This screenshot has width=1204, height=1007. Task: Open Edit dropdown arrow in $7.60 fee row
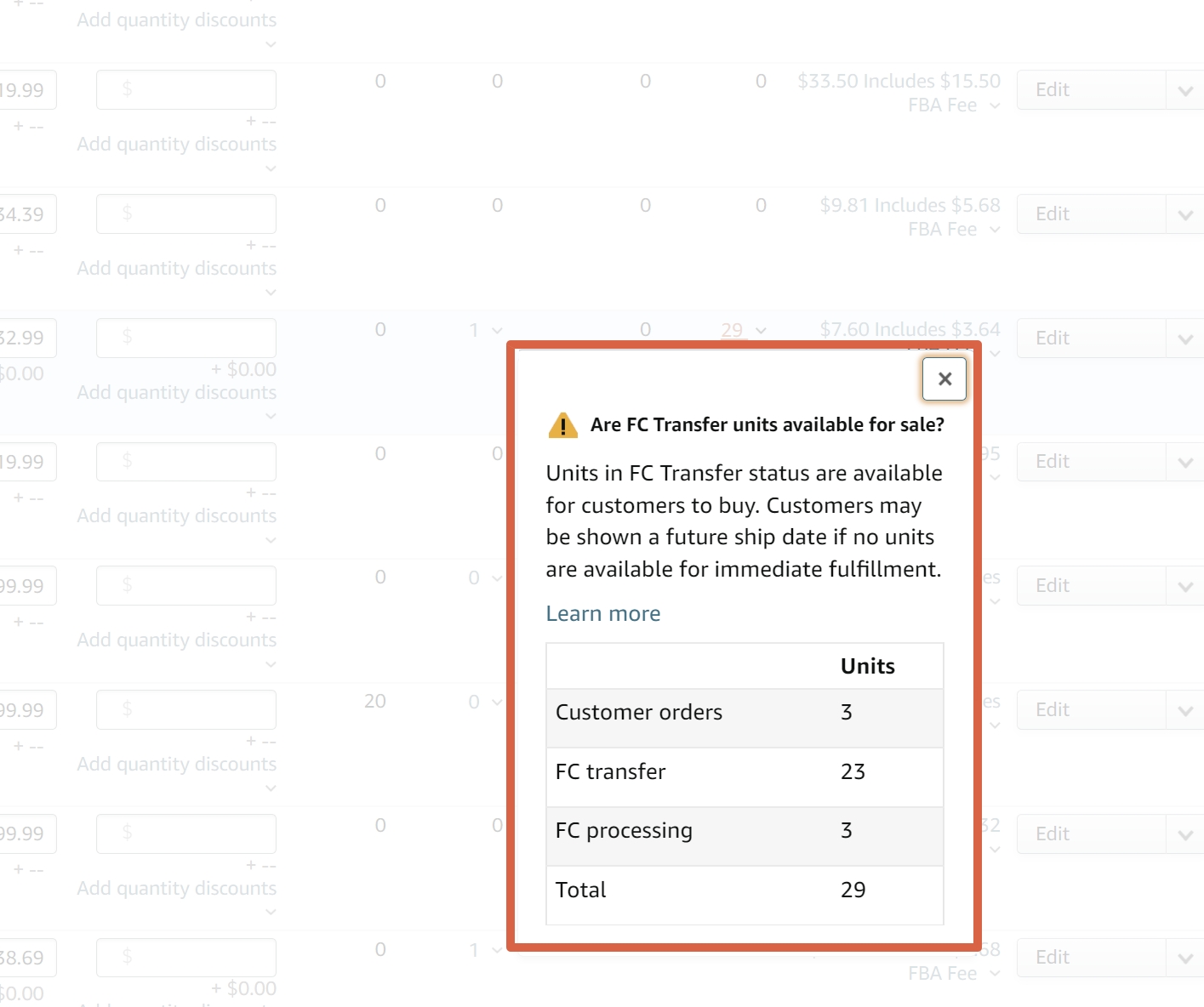pos(1184,339)
